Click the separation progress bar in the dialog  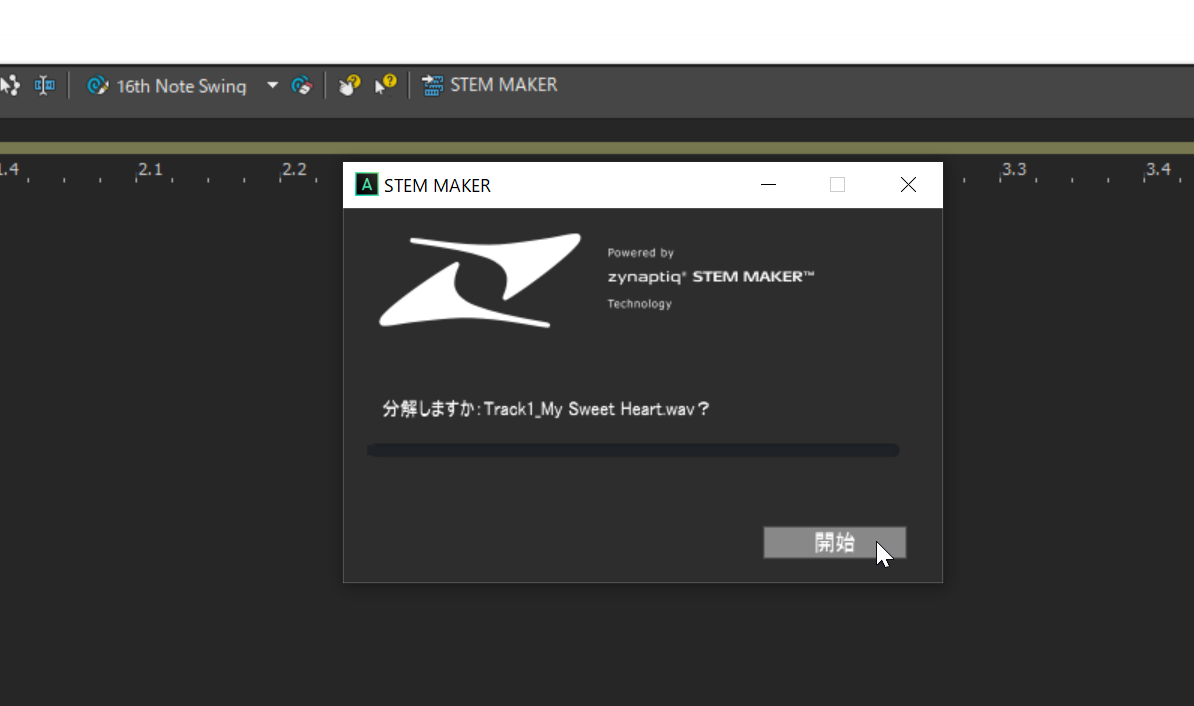(633, 450)
